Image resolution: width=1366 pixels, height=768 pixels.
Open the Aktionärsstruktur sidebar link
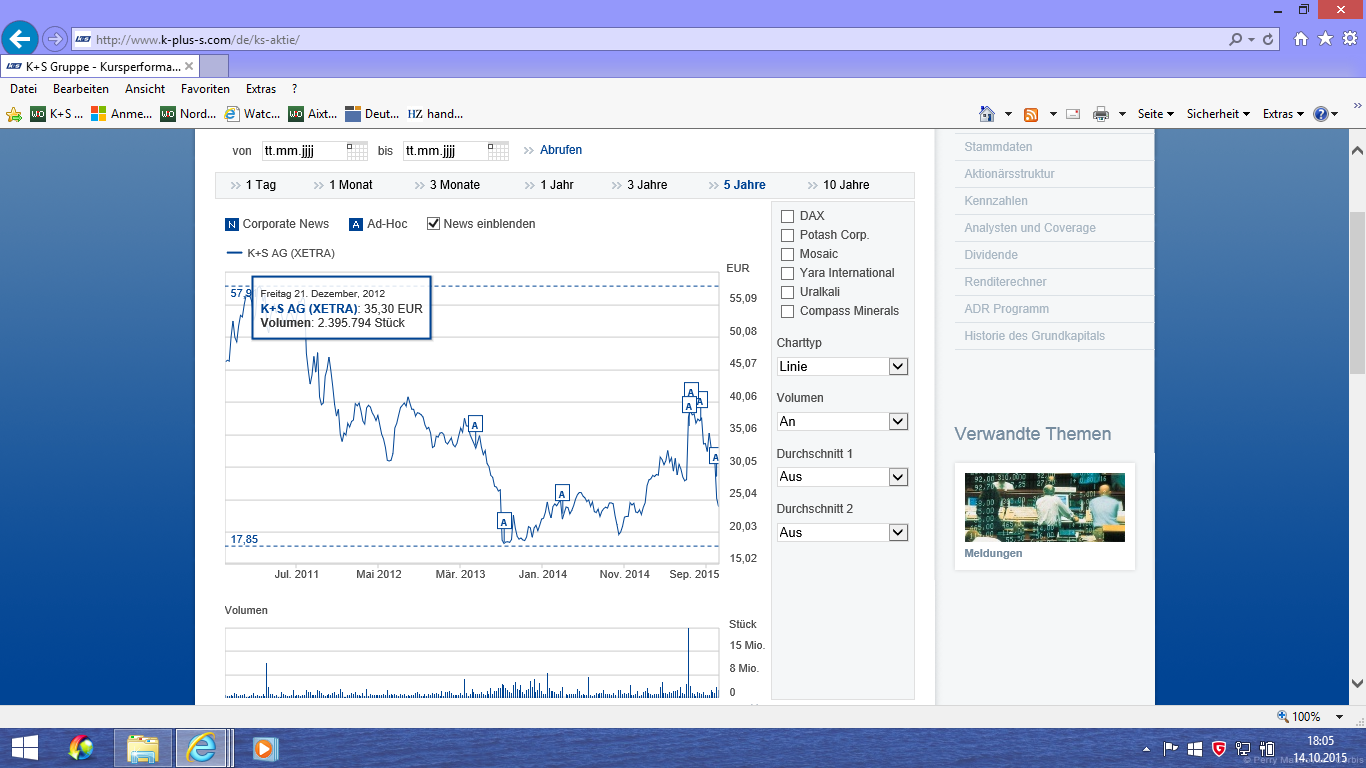[1009, 174]
